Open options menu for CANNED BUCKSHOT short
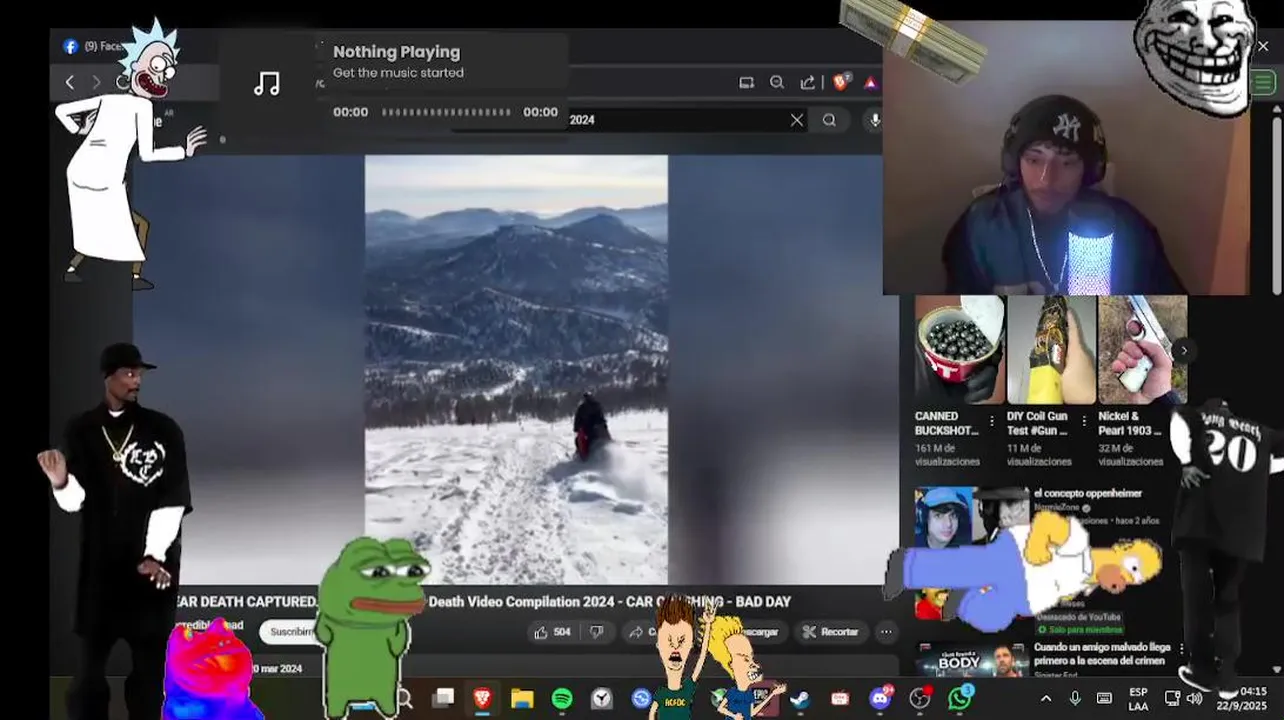1284x720 pixels. 992,421
